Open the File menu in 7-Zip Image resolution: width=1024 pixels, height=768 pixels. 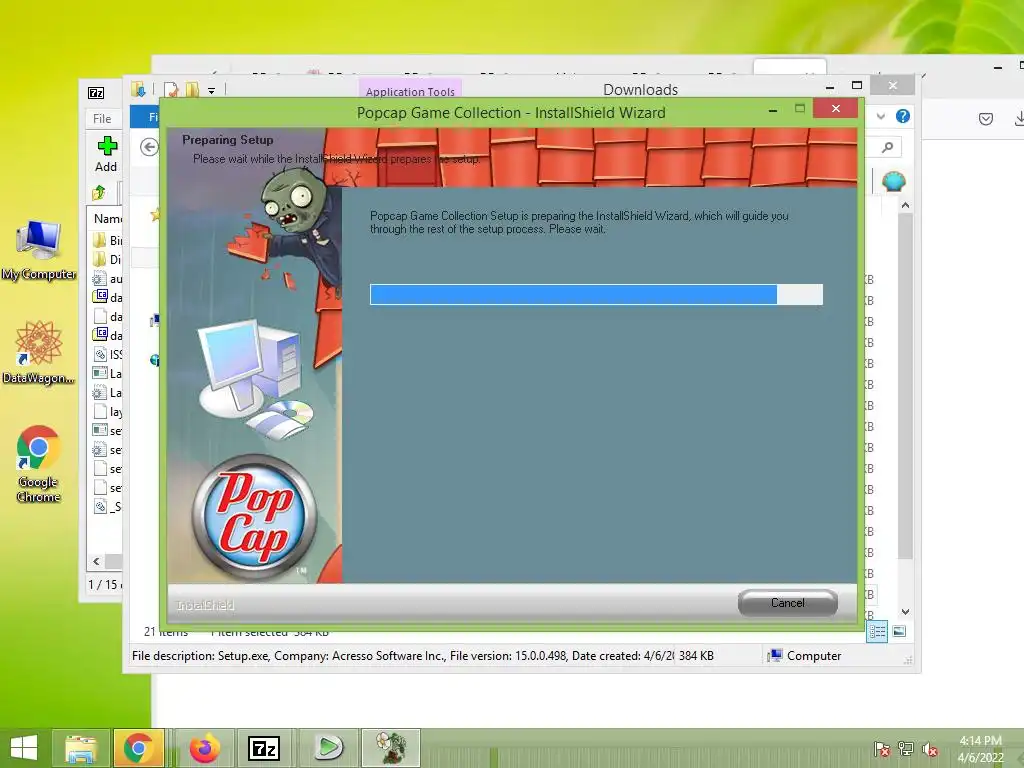pyautogui.click(x=102, y=118)
